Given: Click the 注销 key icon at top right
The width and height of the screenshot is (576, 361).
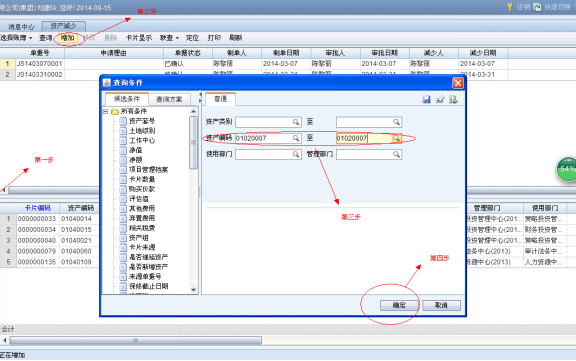Looking at the screenshot, I should click(x=510, y=7).
